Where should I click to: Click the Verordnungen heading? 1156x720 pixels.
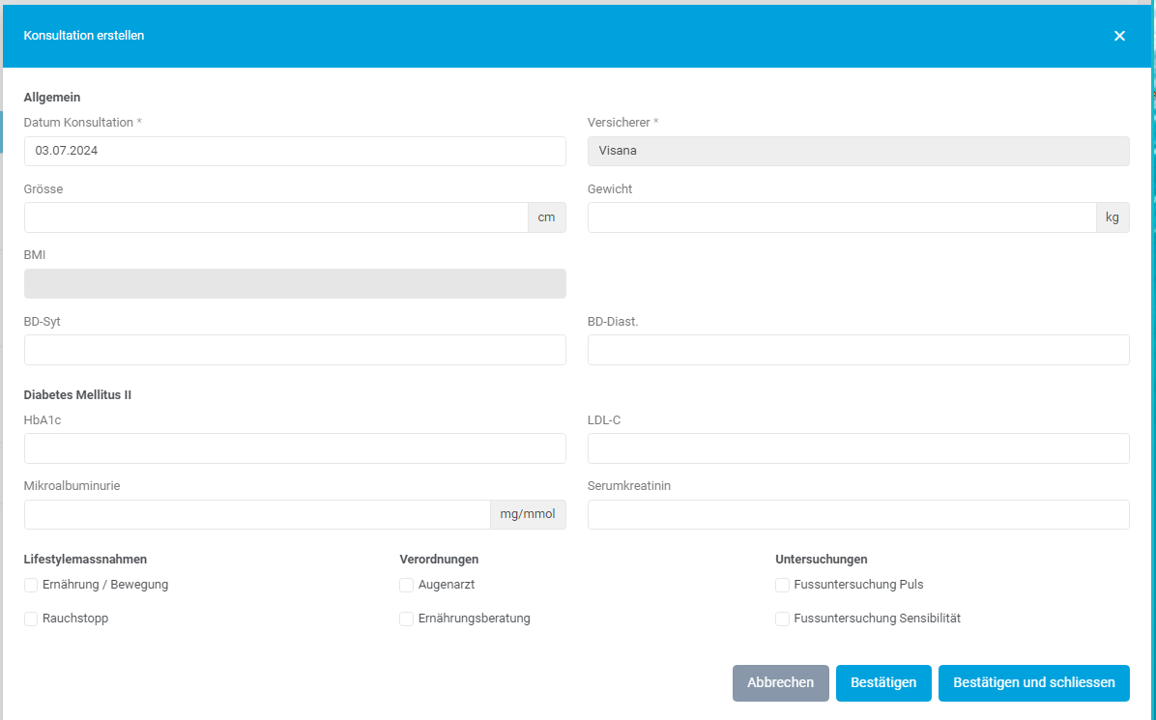(x=439, y=559)
